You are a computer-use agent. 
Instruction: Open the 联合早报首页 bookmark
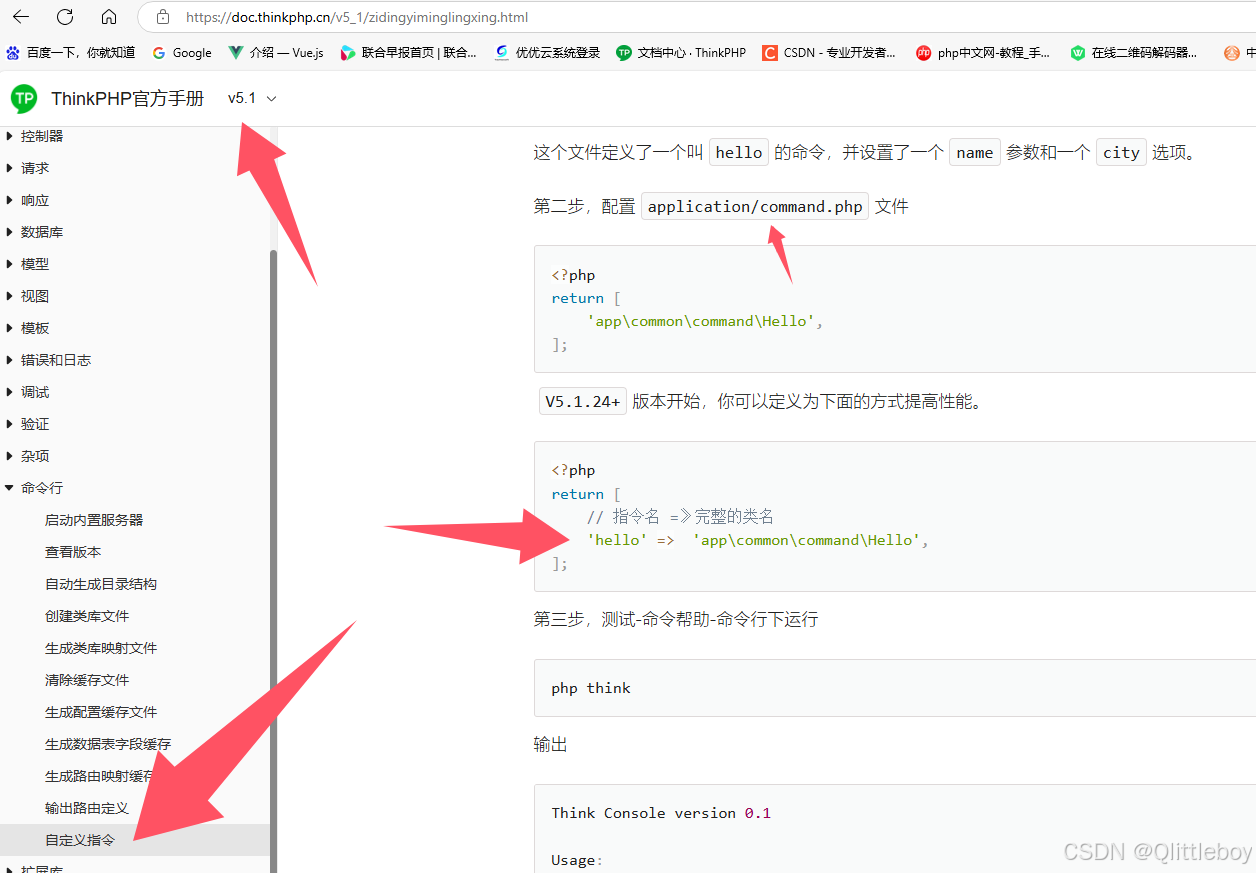pos(409,53)
